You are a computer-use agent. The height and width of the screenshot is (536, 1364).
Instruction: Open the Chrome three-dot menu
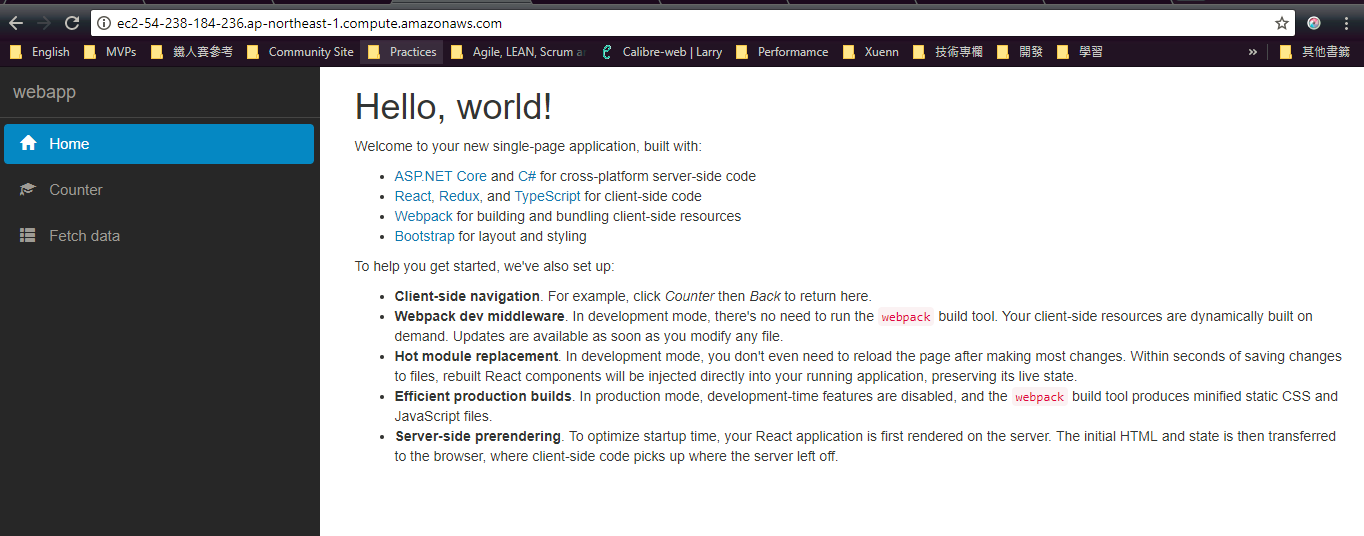pyautogui.click(x=1346, y=23)
